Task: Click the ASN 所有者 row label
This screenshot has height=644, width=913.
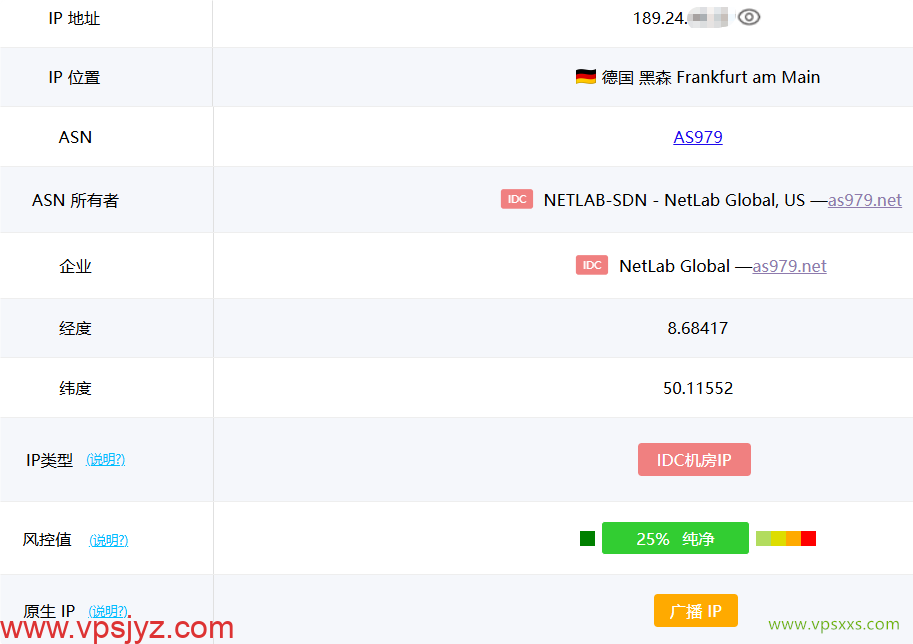Action: pyautogui.click(x=75, y=200)
